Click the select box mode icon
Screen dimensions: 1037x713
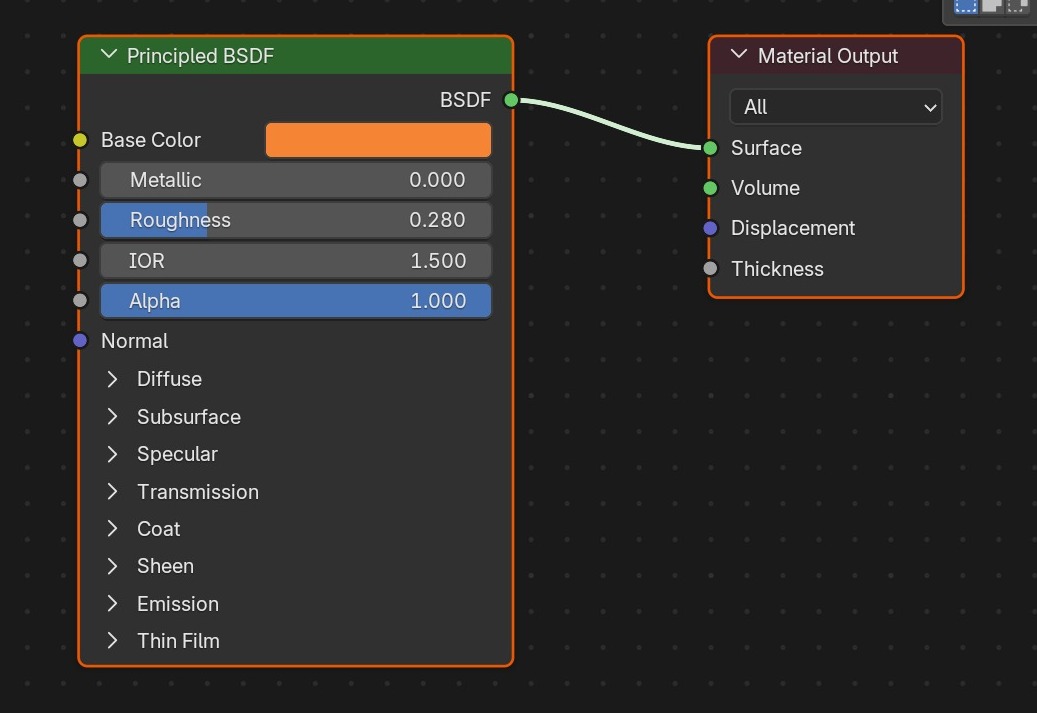pyautogui.click(x=966, y=6)
